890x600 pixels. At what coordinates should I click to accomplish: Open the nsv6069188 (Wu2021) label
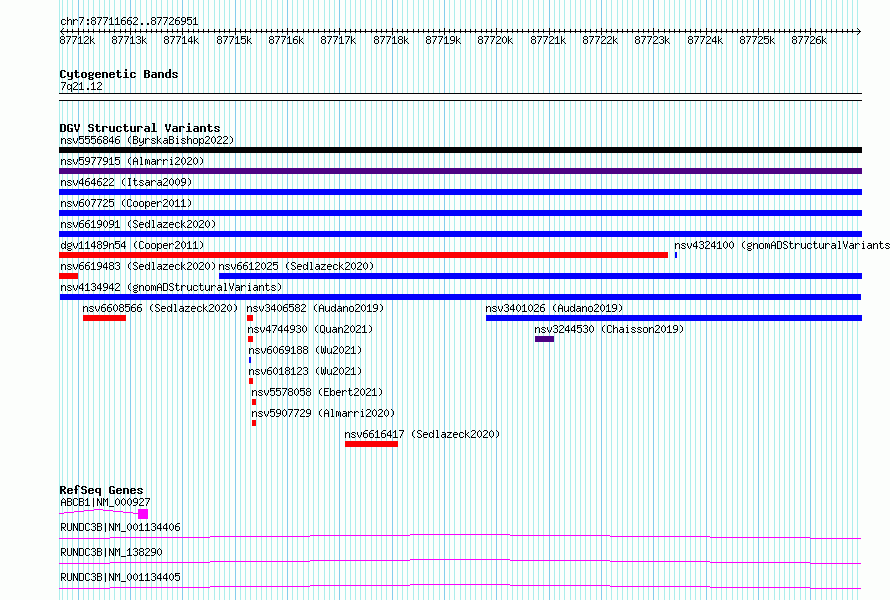pos(305,350)
